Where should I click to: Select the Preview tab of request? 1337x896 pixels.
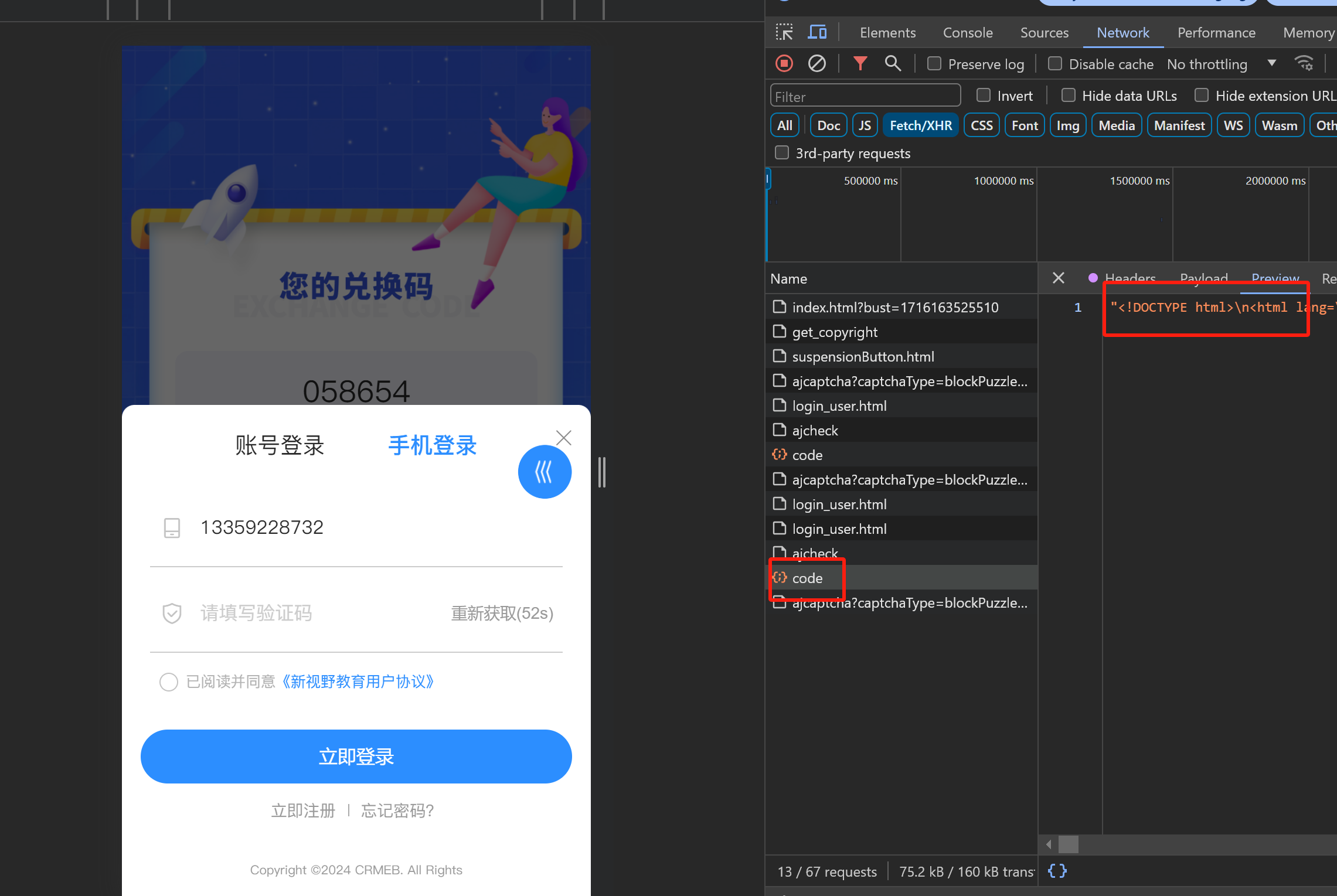pos(1275,278)
